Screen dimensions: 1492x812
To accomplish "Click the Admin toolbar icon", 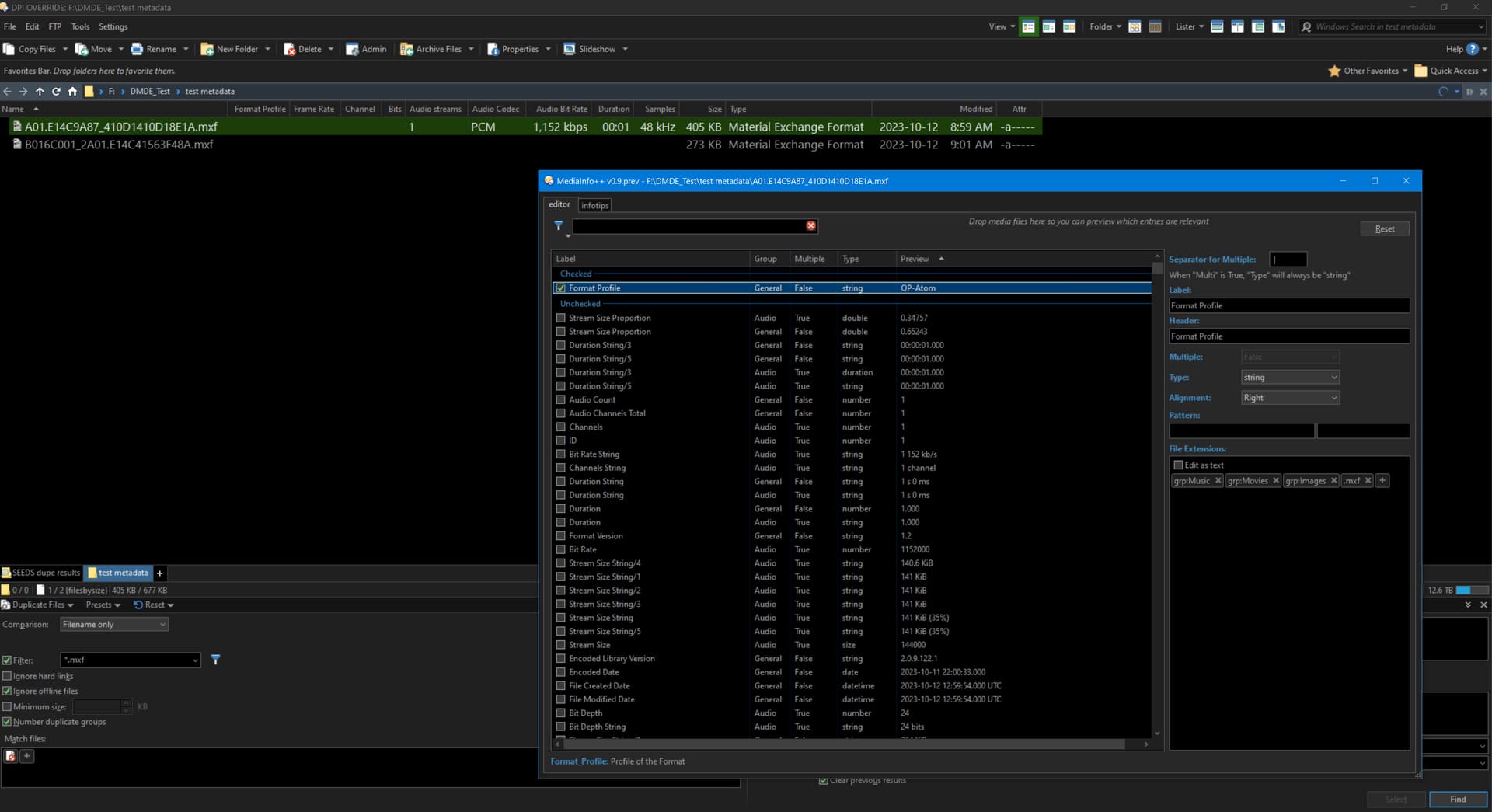I will tap(352, 49).
